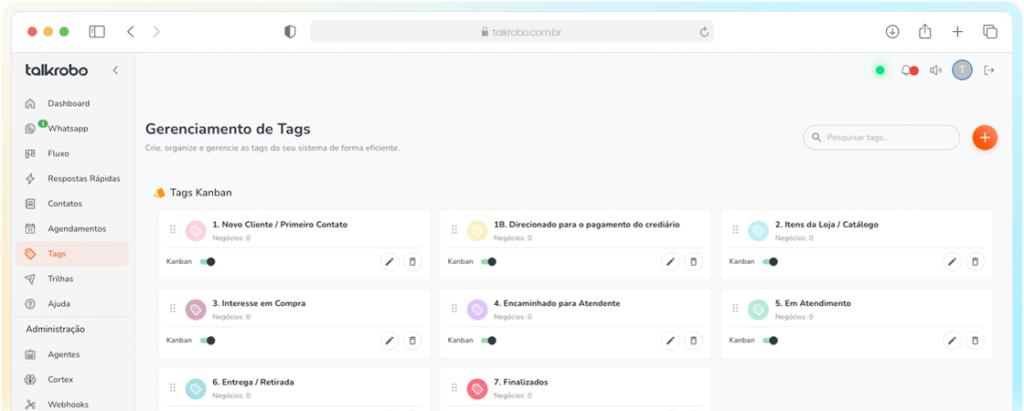Delete the '4. Encaminhado para Atendente' tag
The width and height of the screenshot is (1024, 411).
(693, 340)
